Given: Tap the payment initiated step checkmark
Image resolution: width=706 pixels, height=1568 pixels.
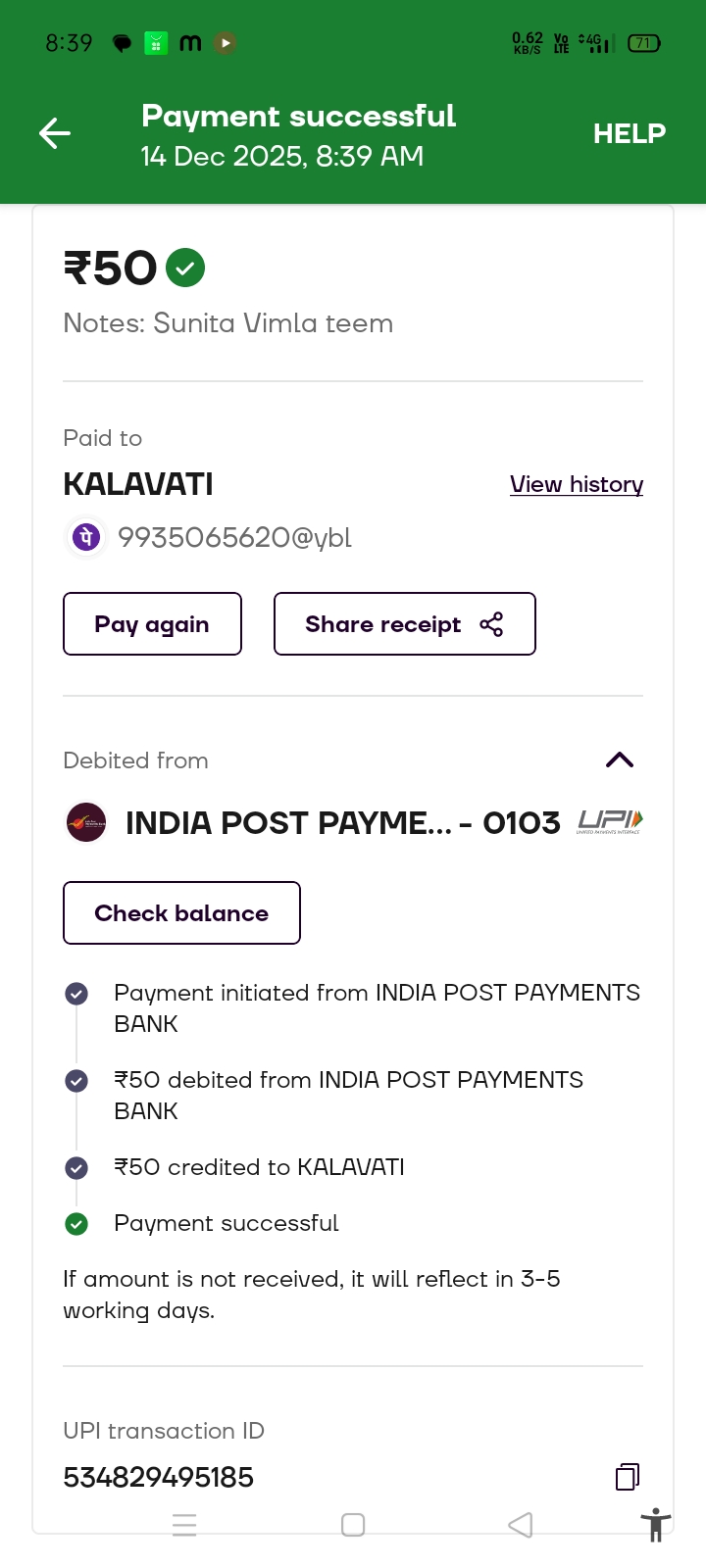Looking at the screenshot, I should pyautogui.click(x=76, y=994).
